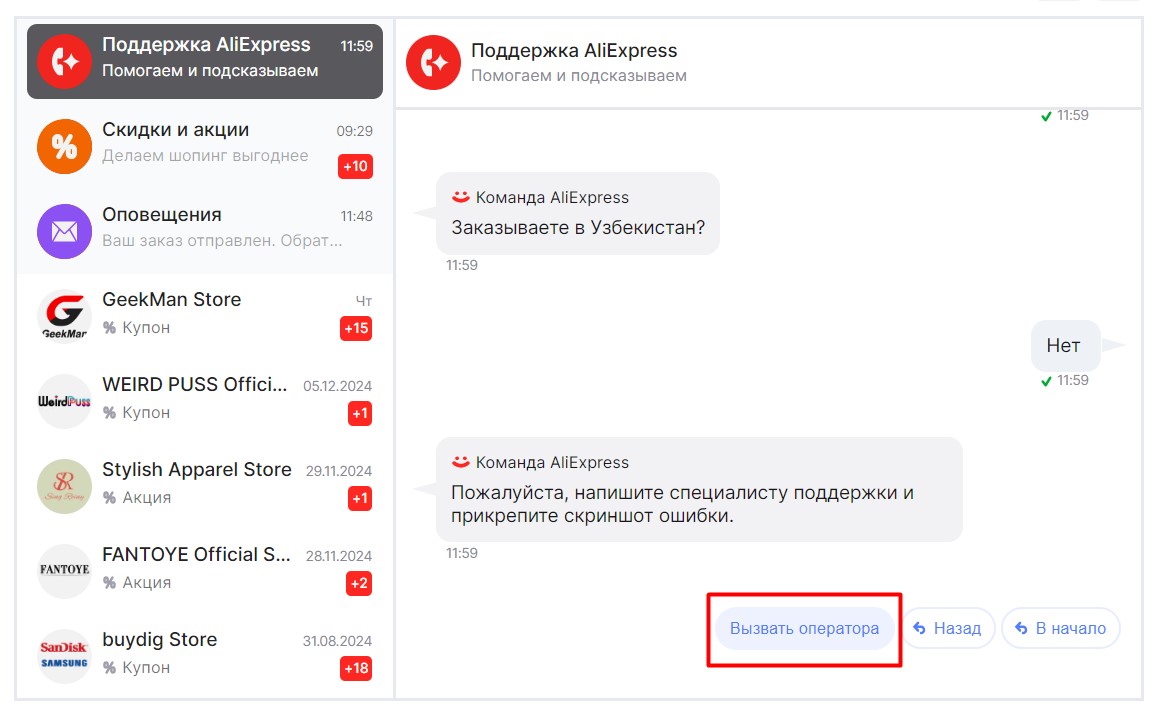Viewport: 1172px width, 716px height.
Task: Open the Скидки и акции conversation
Action: (205, 146)
